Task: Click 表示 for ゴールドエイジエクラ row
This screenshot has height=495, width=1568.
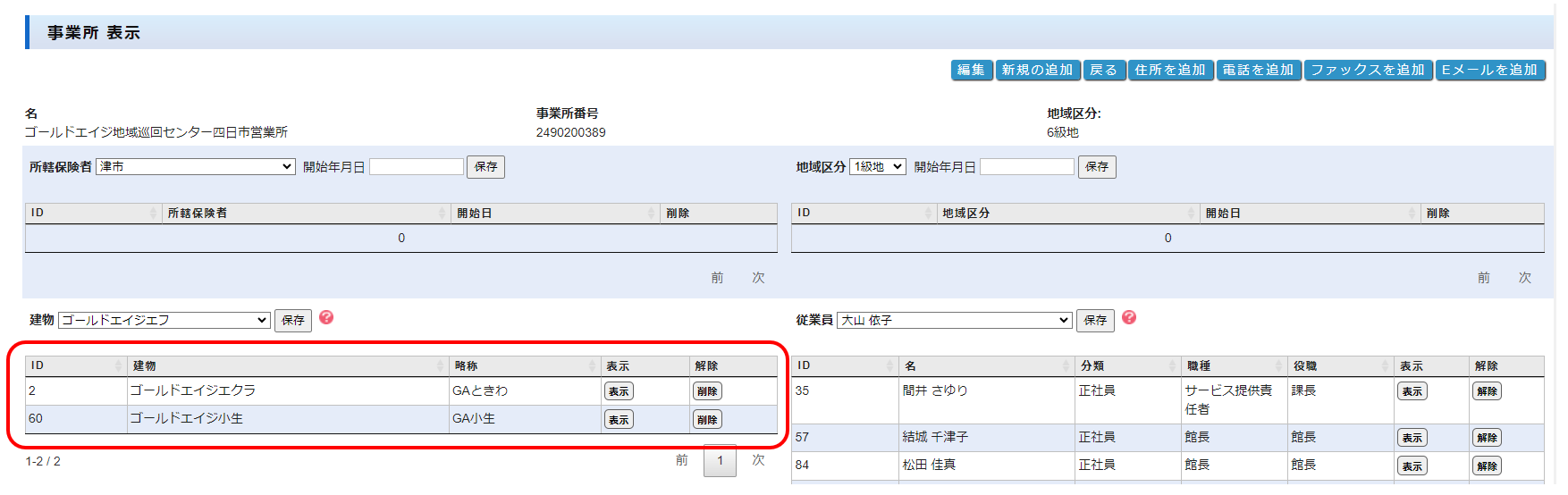Action: coord(619,391)
